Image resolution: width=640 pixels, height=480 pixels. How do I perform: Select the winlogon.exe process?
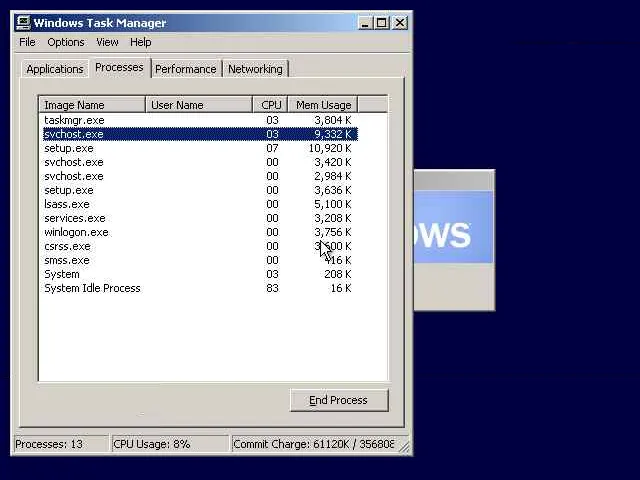[200, 232]
